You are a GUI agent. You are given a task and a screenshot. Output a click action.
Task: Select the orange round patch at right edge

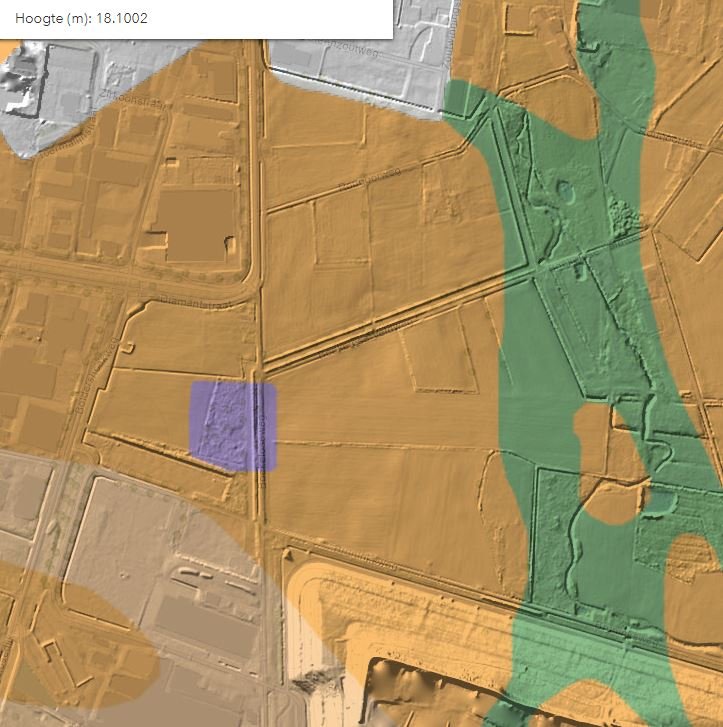[695, 560]
